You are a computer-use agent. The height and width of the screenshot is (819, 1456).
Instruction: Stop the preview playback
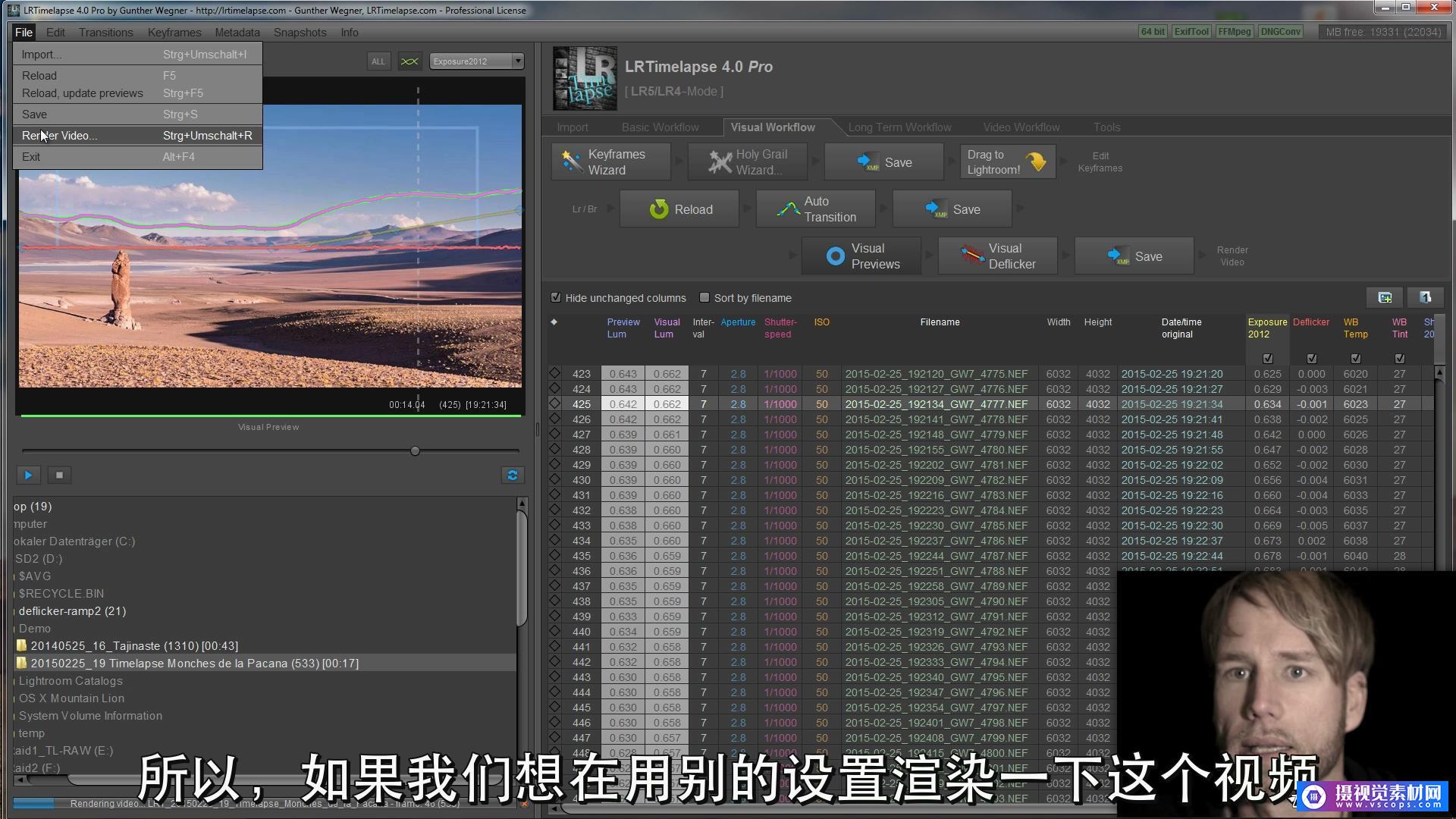coord(59,475)
